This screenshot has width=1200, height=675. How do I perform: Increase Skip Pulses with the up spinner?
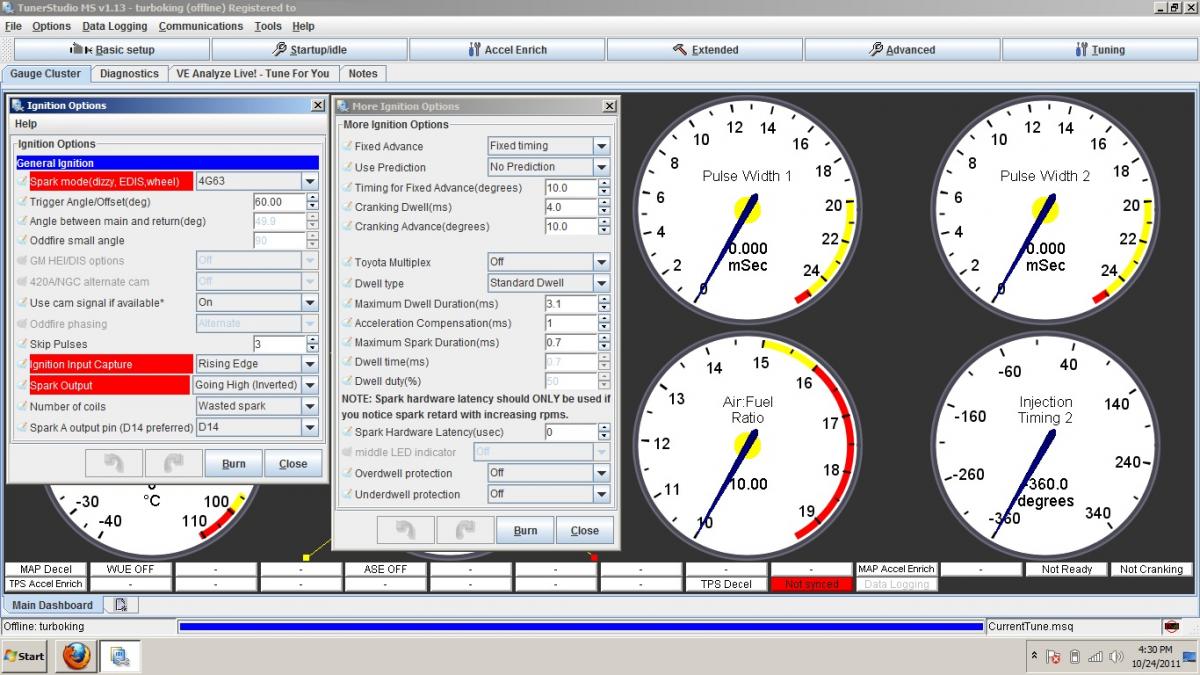313,340
